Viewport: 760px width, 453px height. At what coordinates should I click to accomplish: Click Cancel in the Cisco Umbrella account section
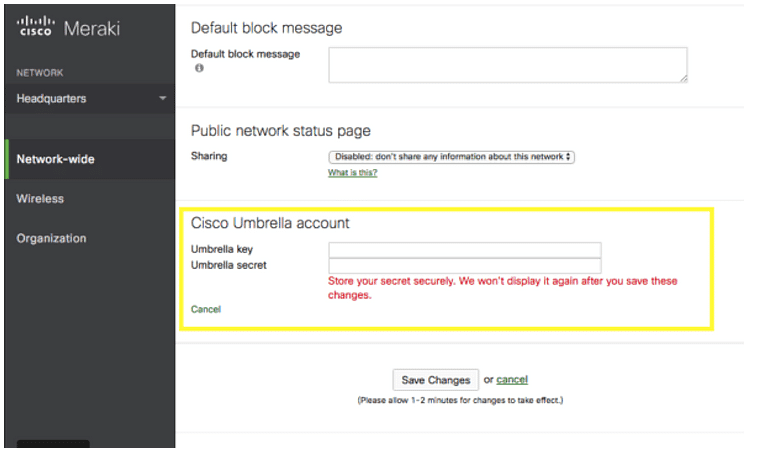(x=206, y=310)
